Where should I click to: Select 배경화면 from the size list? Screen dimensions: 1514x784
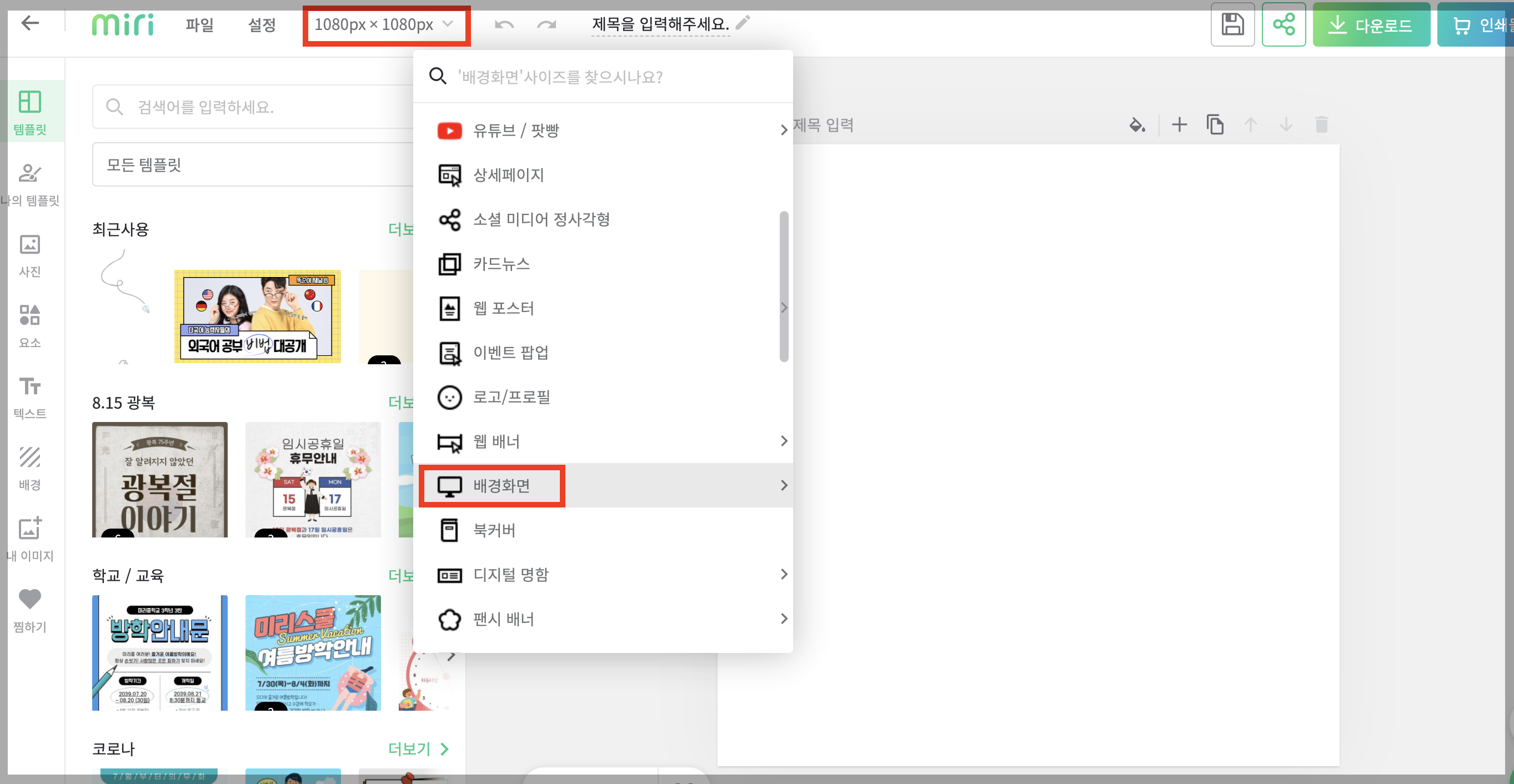502,485
